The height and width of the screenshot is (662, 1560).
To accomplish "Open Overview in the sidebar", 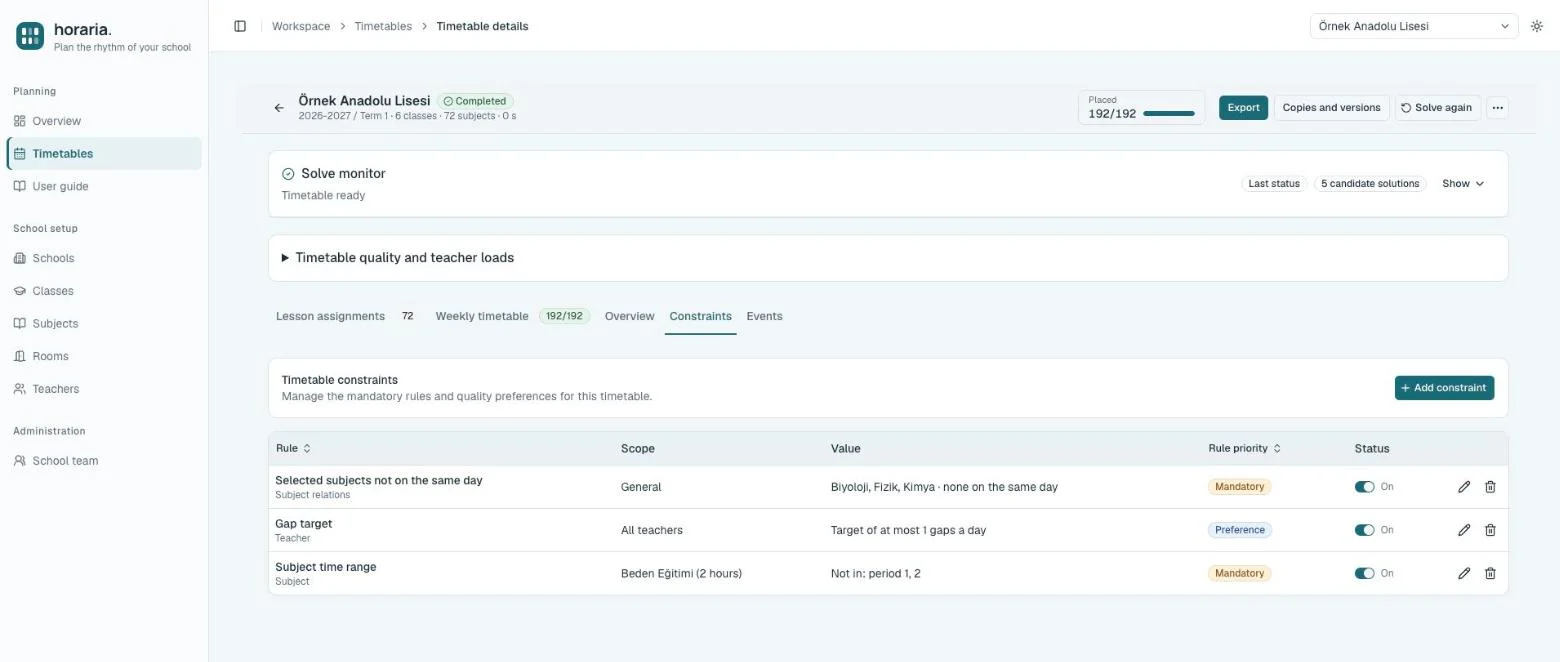I will pos(104,121).
